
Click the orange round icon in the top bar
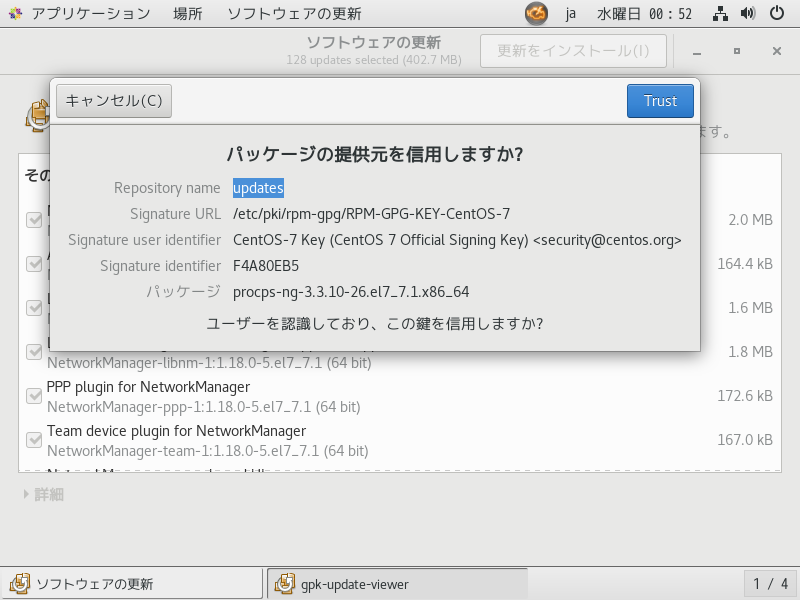click(x=536, y=13)
